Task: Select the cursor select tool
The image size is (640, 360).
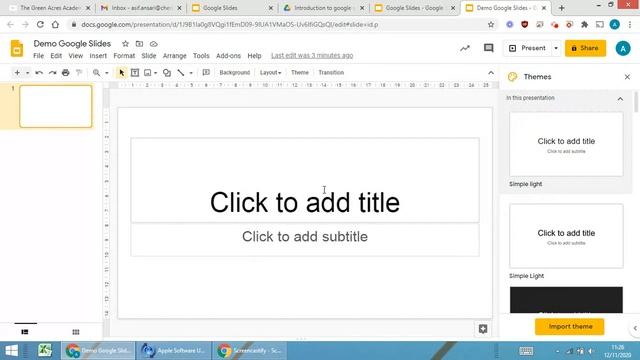Action: click(x=122, y=73)
